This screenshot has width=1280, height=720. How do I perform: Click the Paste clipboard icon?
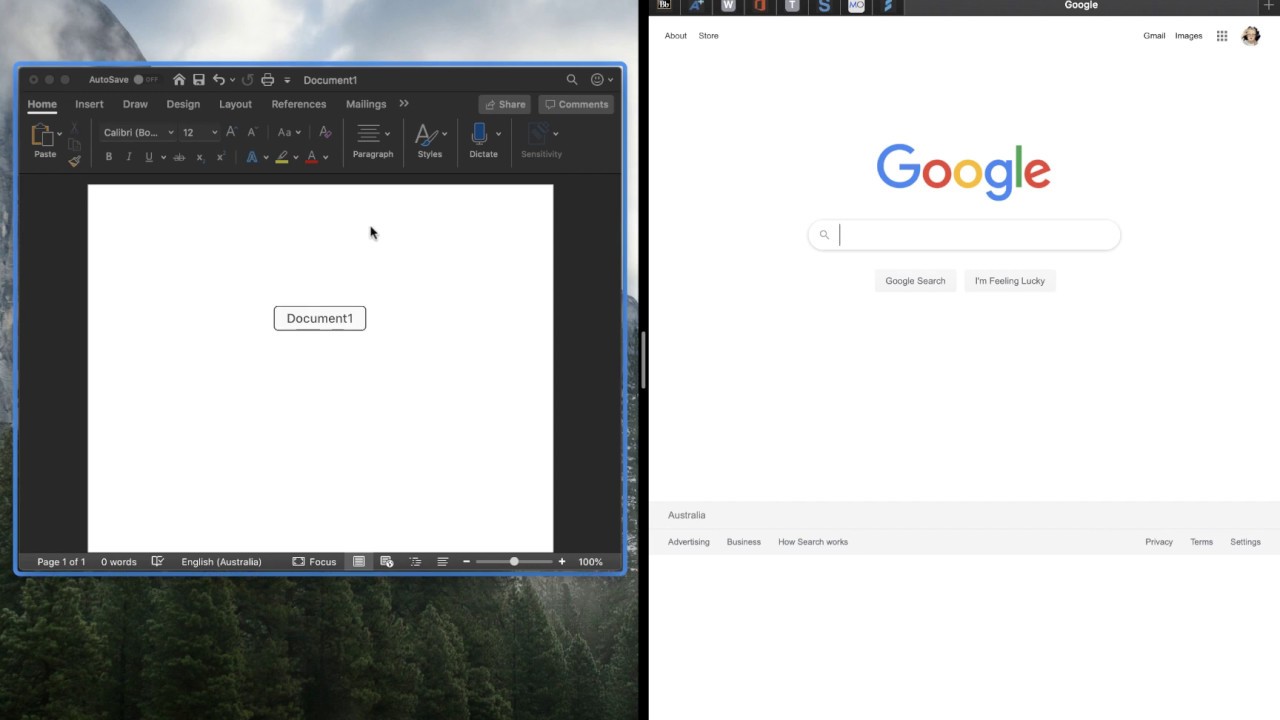point(42,135)
